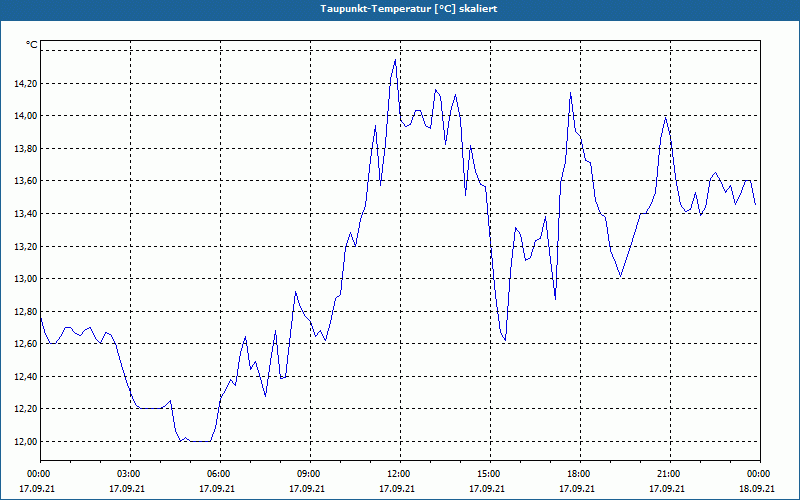
Task: Click the curve dip after 15:00
Action: [505, 340]
